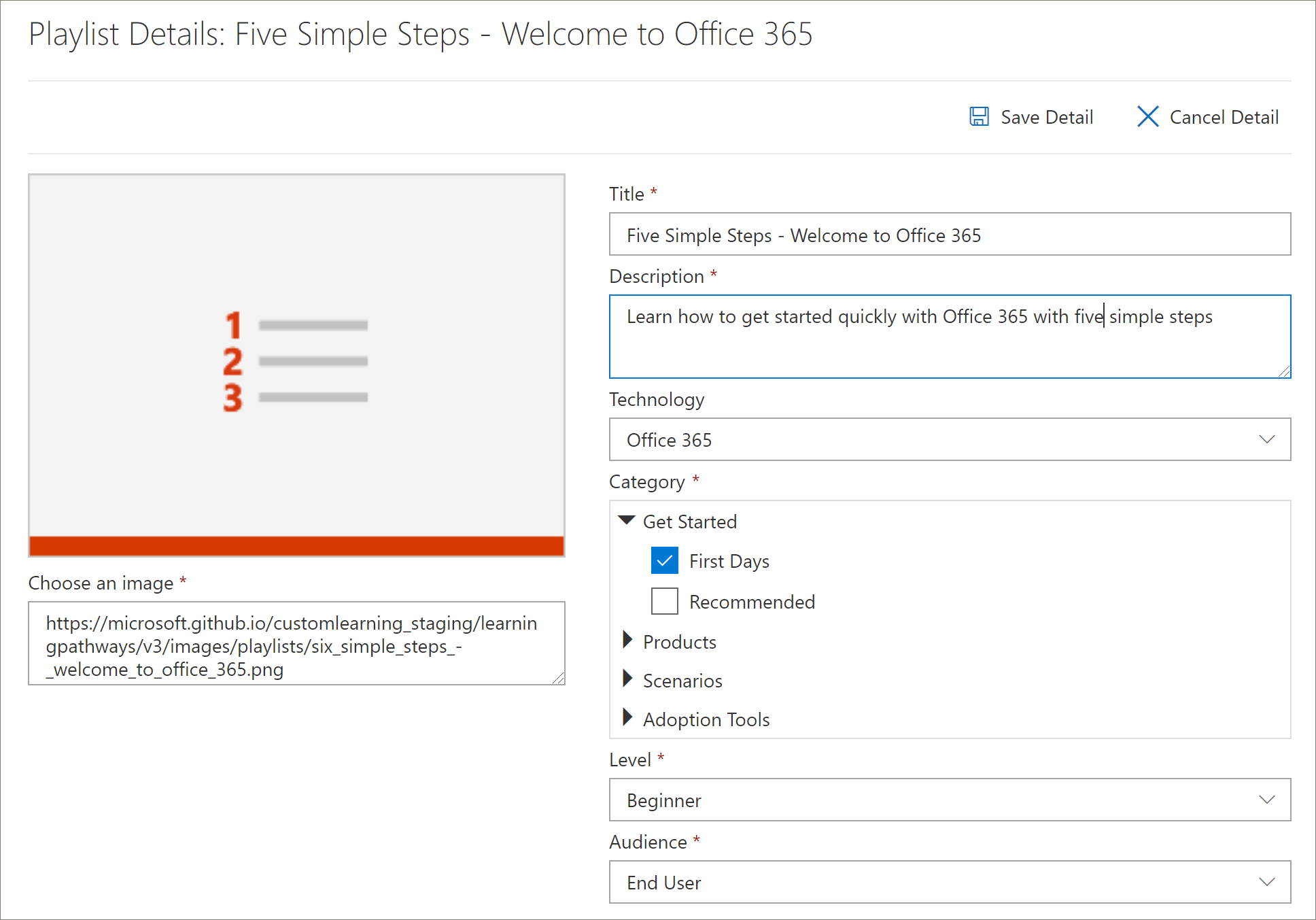The width and height of the screenshot is (1316, 920).
Task: Select the Scenarios tree label
Action: tap(682, 681)
